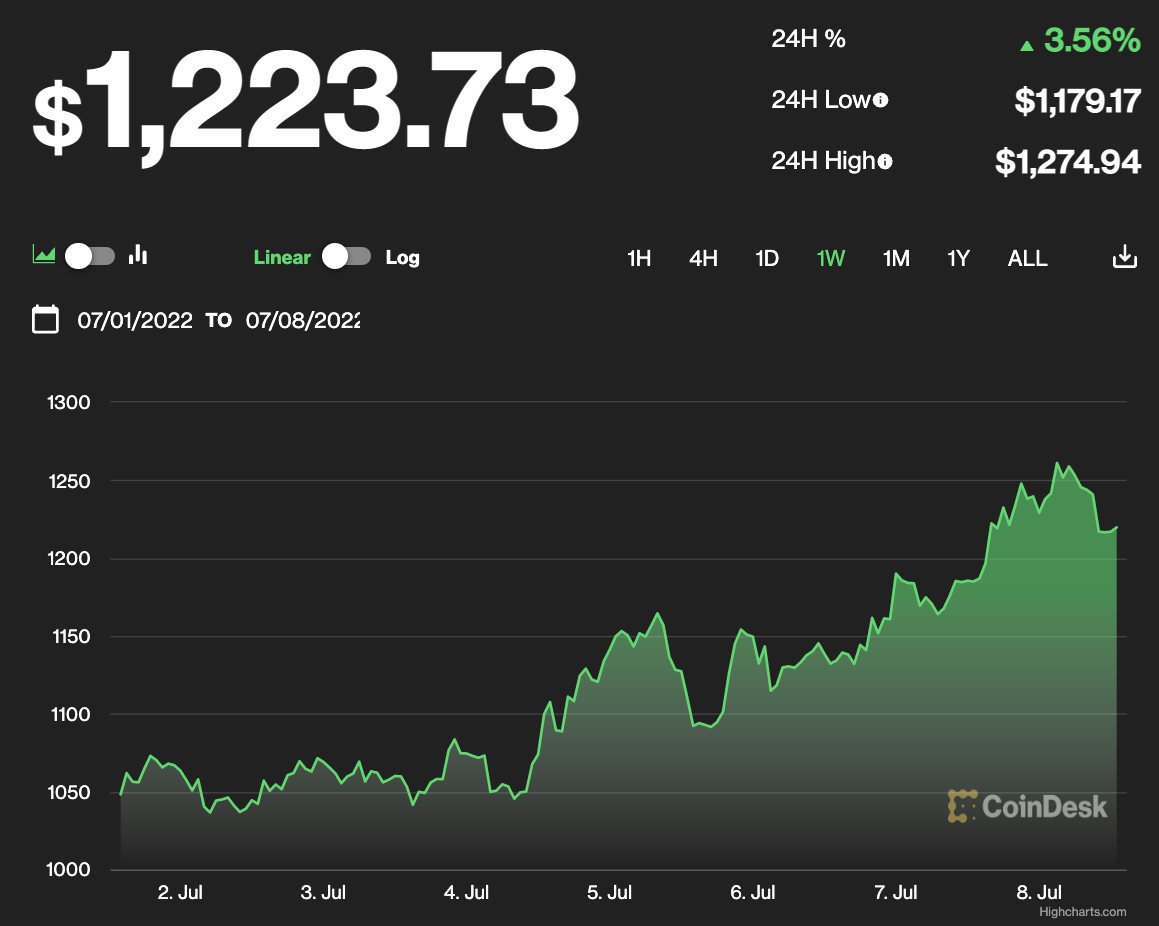
Task: Click the Linear scale label
Action: [282, 257]
